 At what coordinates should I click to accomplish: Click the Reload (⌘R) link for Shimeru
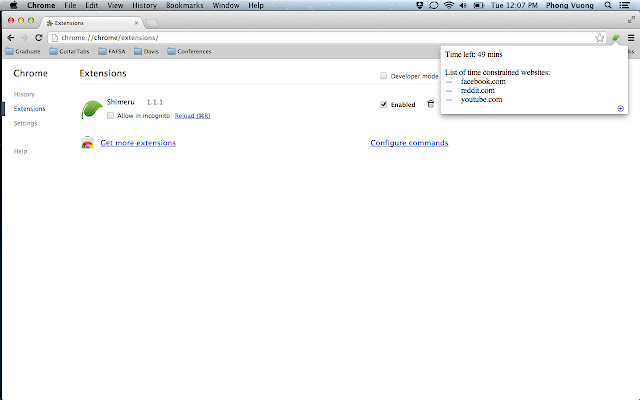pyautogui.click(x=192, y=116)
